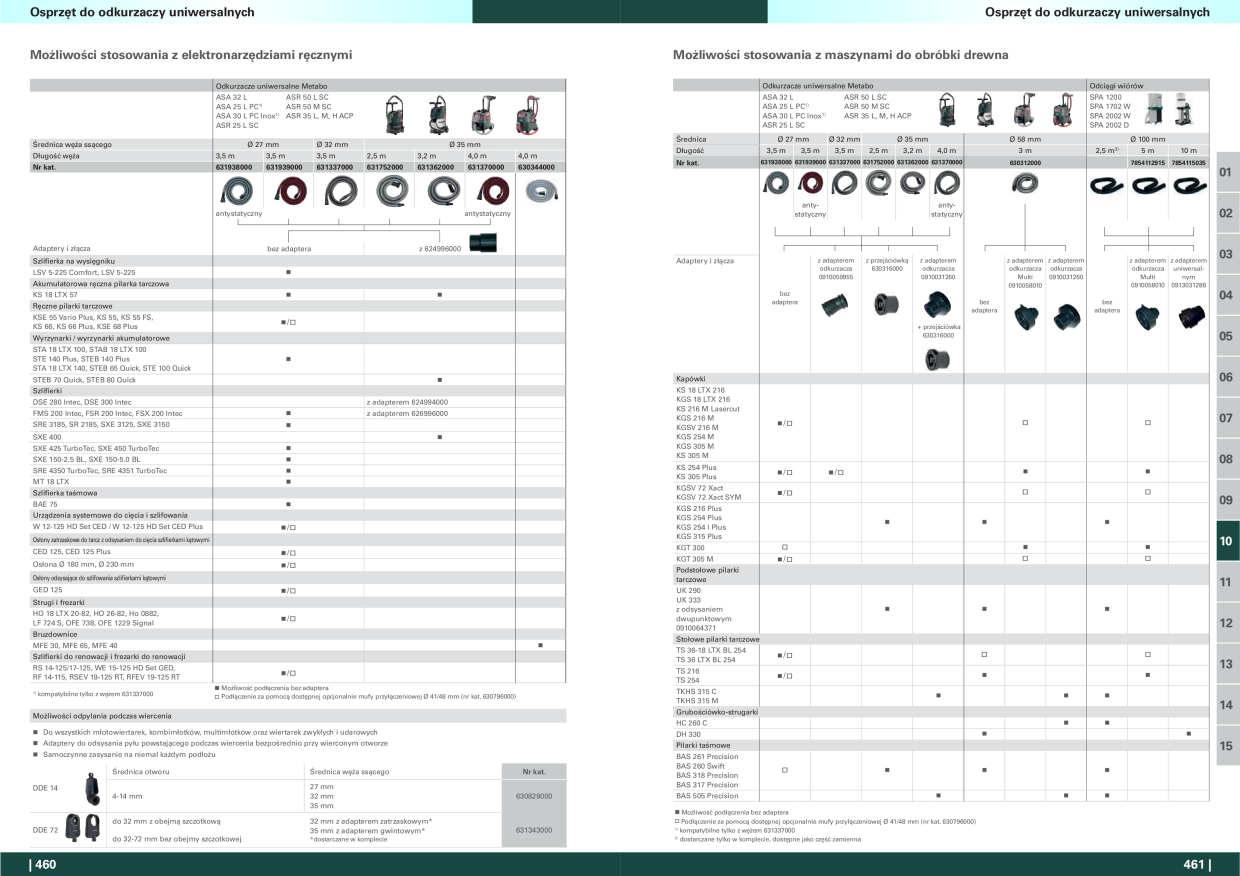
Task: Click the adapter image under 0910059955
Action: pyautogui.click(x=835, y=303)
